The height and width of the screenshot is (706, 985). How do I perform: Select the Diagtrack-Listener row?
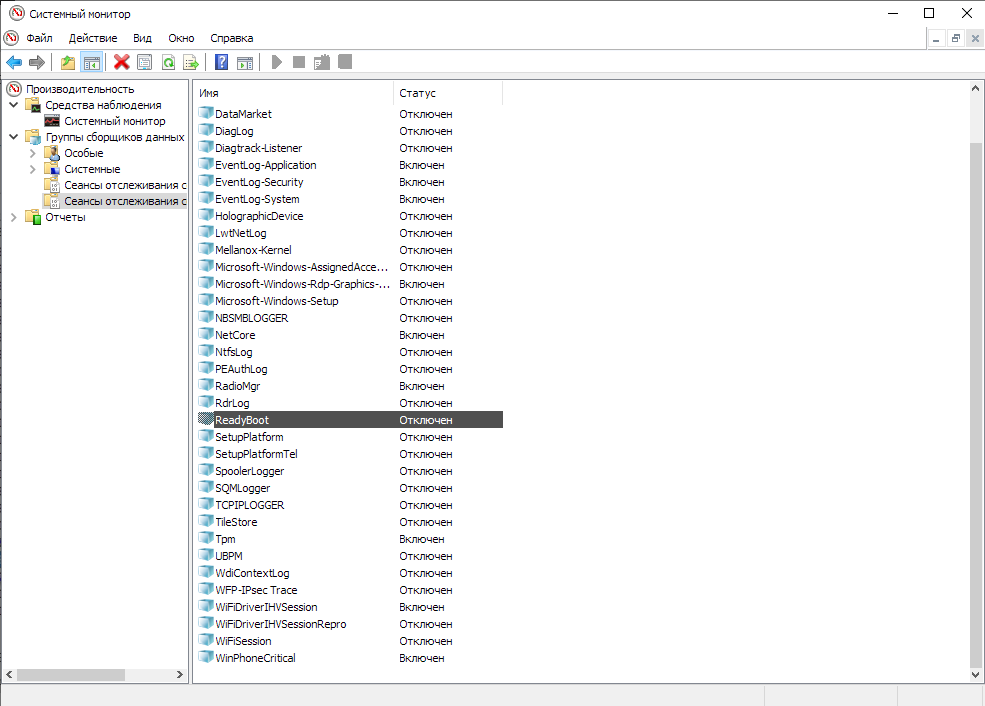coord(349,148)
